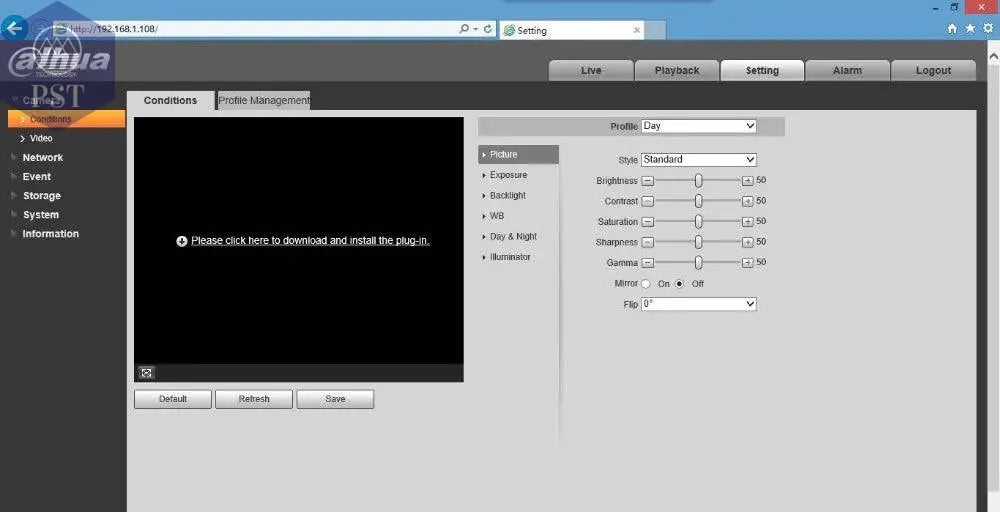Expand the Network section in sidebar

(x=43, y=158)
